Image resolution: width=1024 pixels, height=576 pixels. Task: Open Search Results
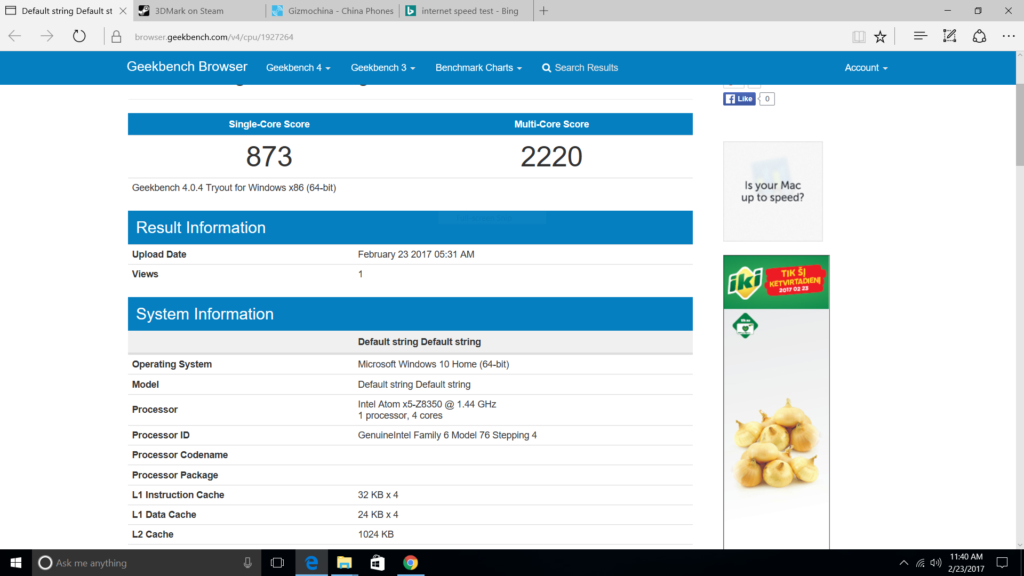580,68
